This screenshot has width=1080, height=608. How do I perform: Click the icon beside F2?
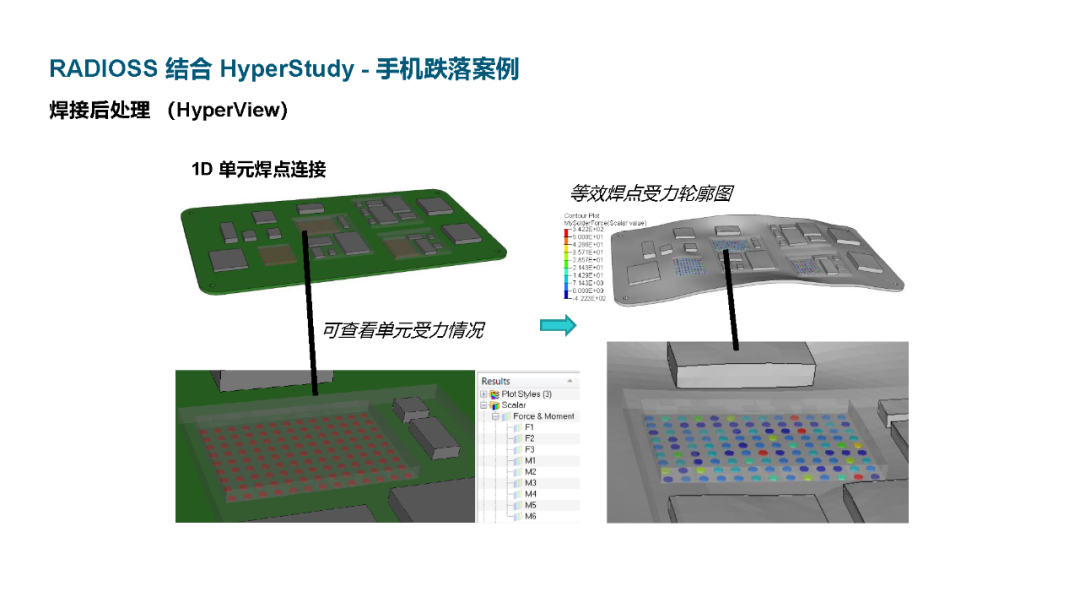[x=518, y=439]
